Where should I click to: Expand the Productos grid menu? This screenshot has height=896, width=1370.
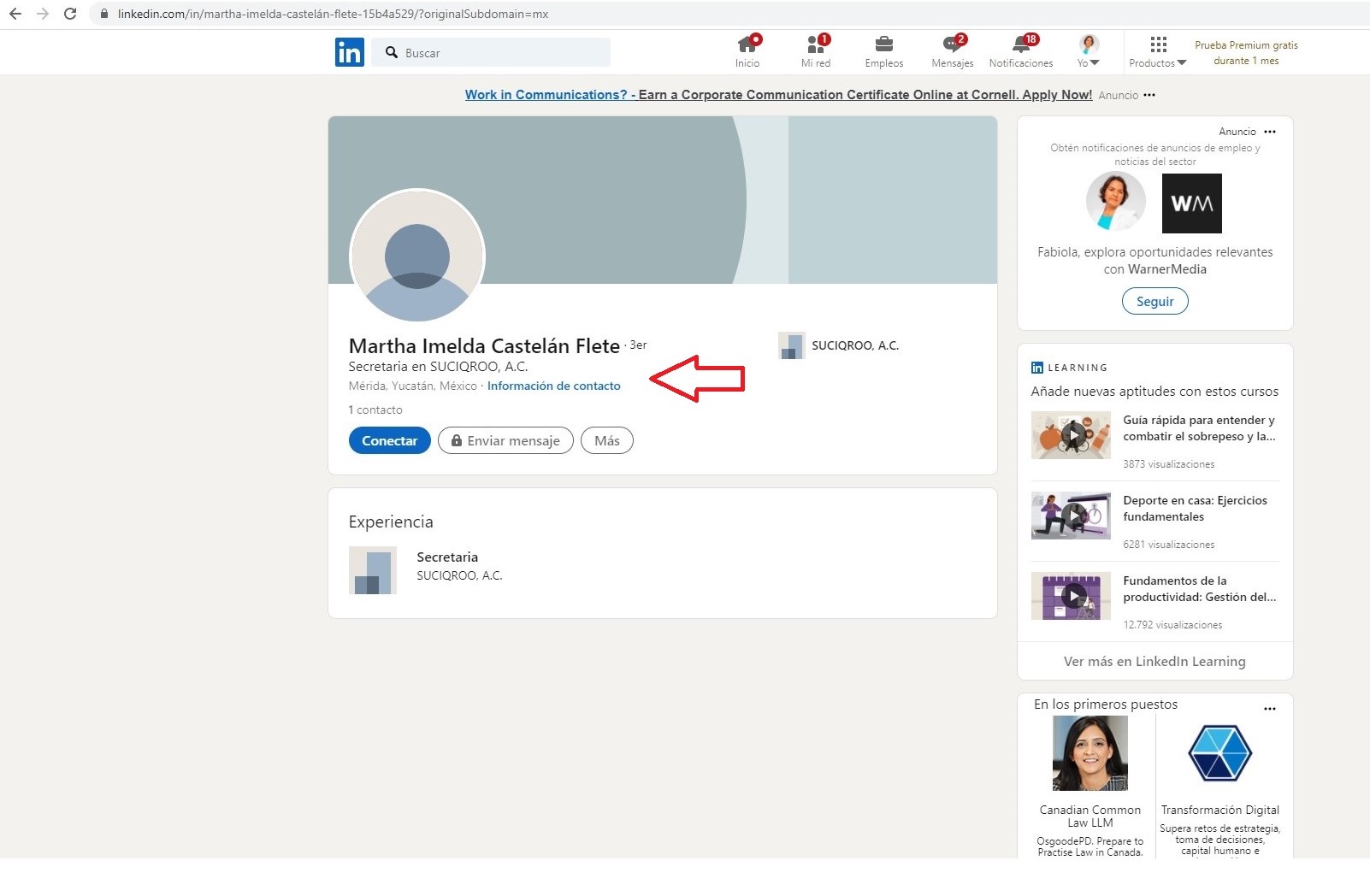(1158, 51)
